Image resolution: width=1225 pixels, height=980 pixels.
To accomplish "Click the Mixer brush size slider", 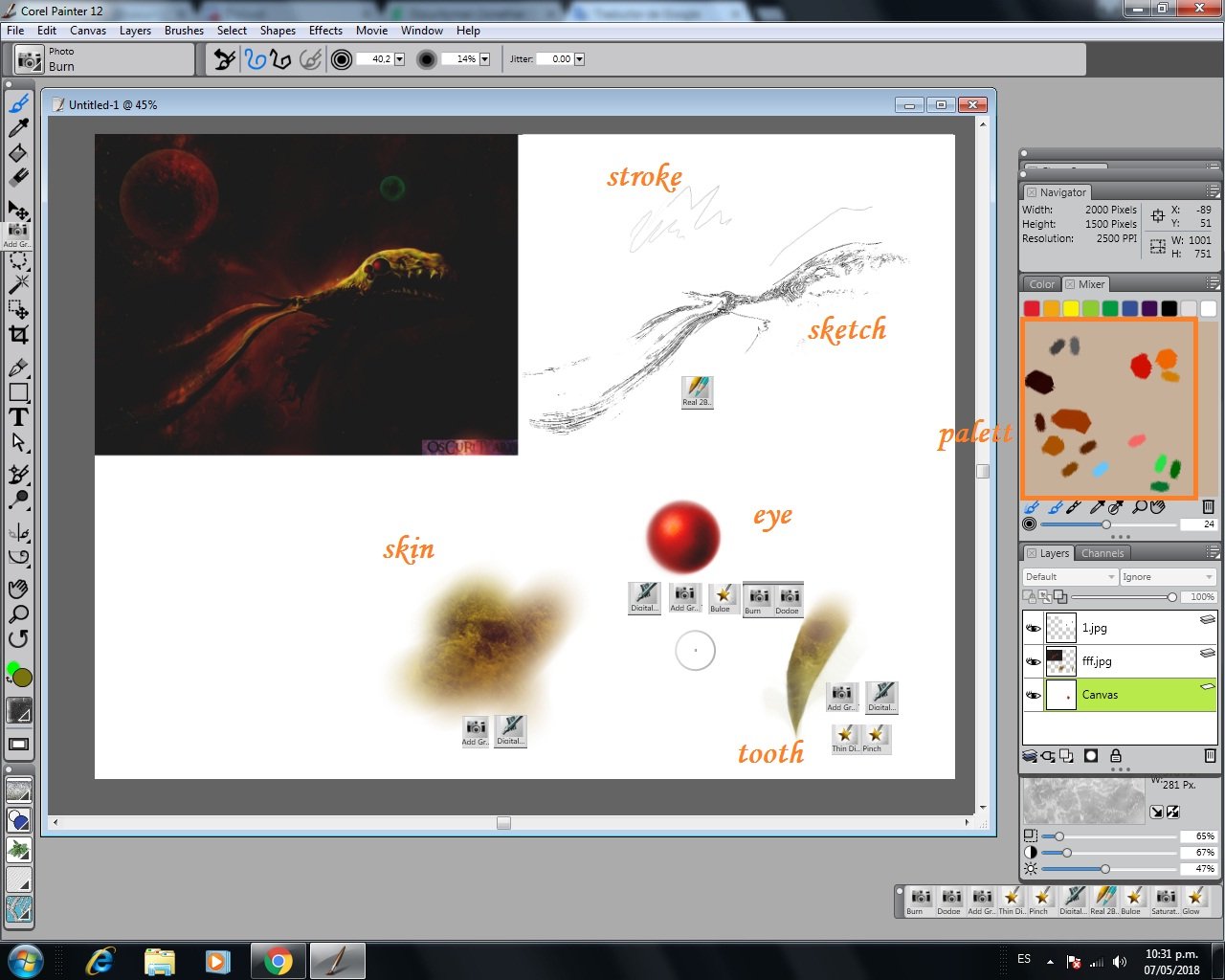I will point(1108,524).
